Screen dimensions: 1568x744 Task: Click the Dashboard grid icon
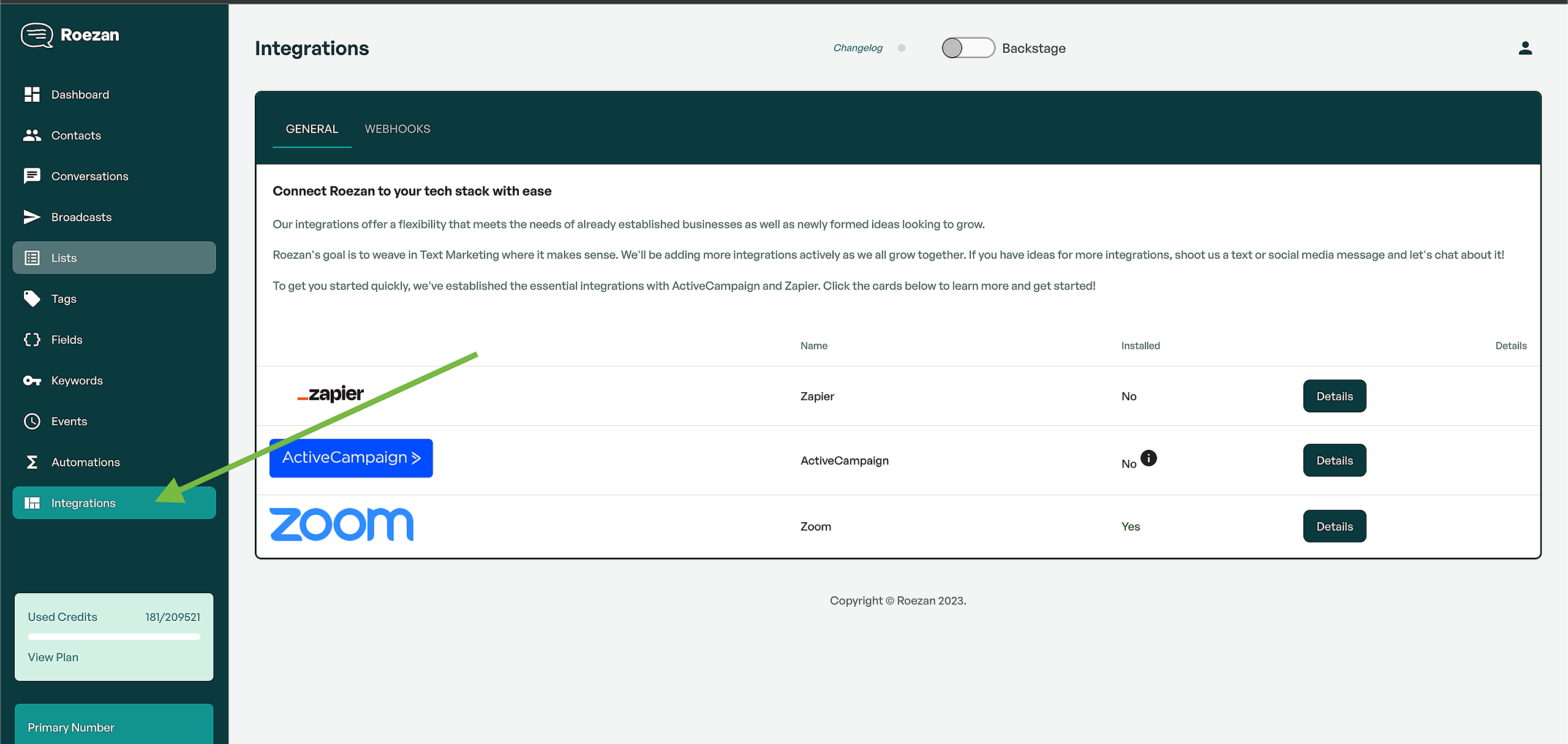tap(32, 94)
